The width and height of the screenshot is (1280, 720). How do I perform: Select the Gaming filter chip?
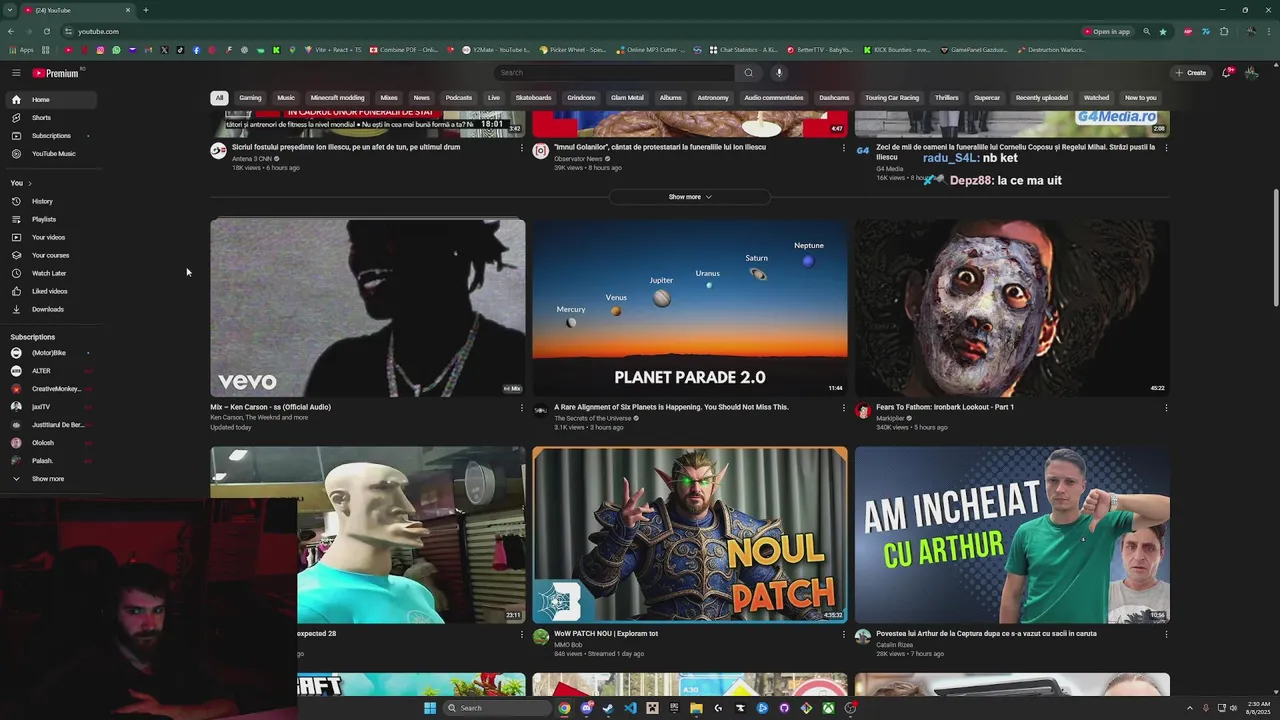pyautogui.click(x=250, y=98)
